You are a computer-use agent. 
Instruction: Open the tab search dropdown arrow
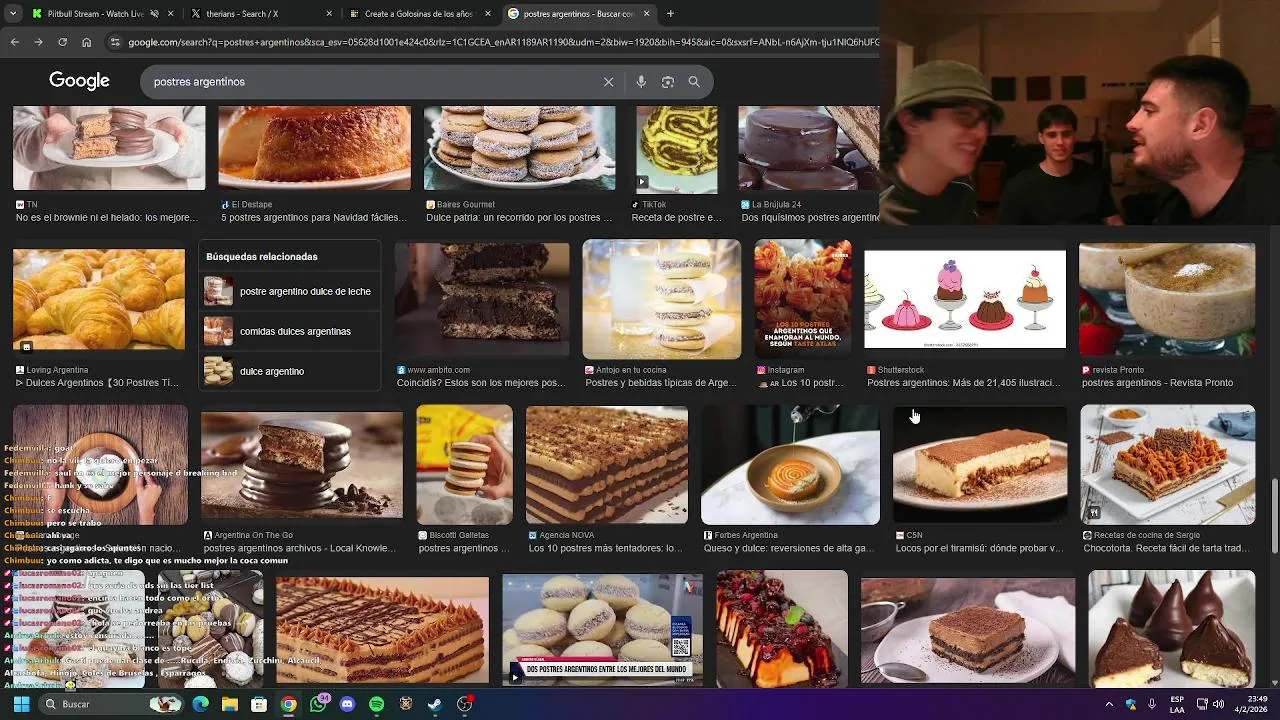(12, 14)
